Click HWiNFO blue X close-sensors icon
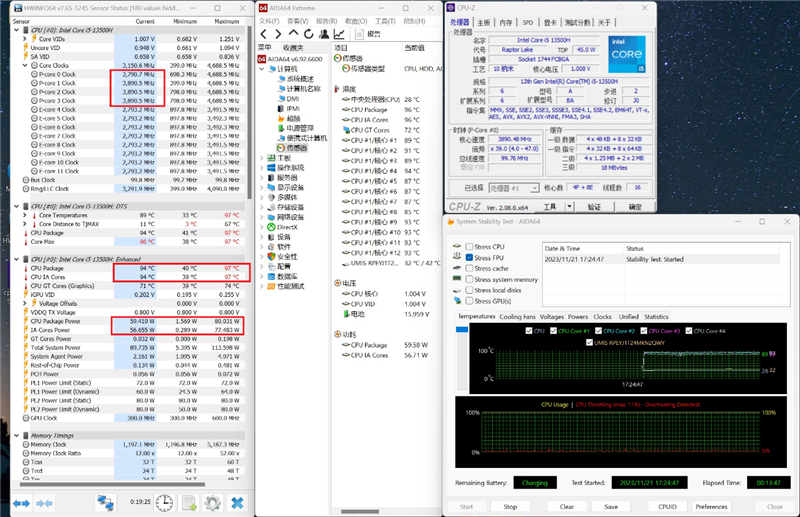Viewport: 800px width, 517px height. tap(237, 503)
